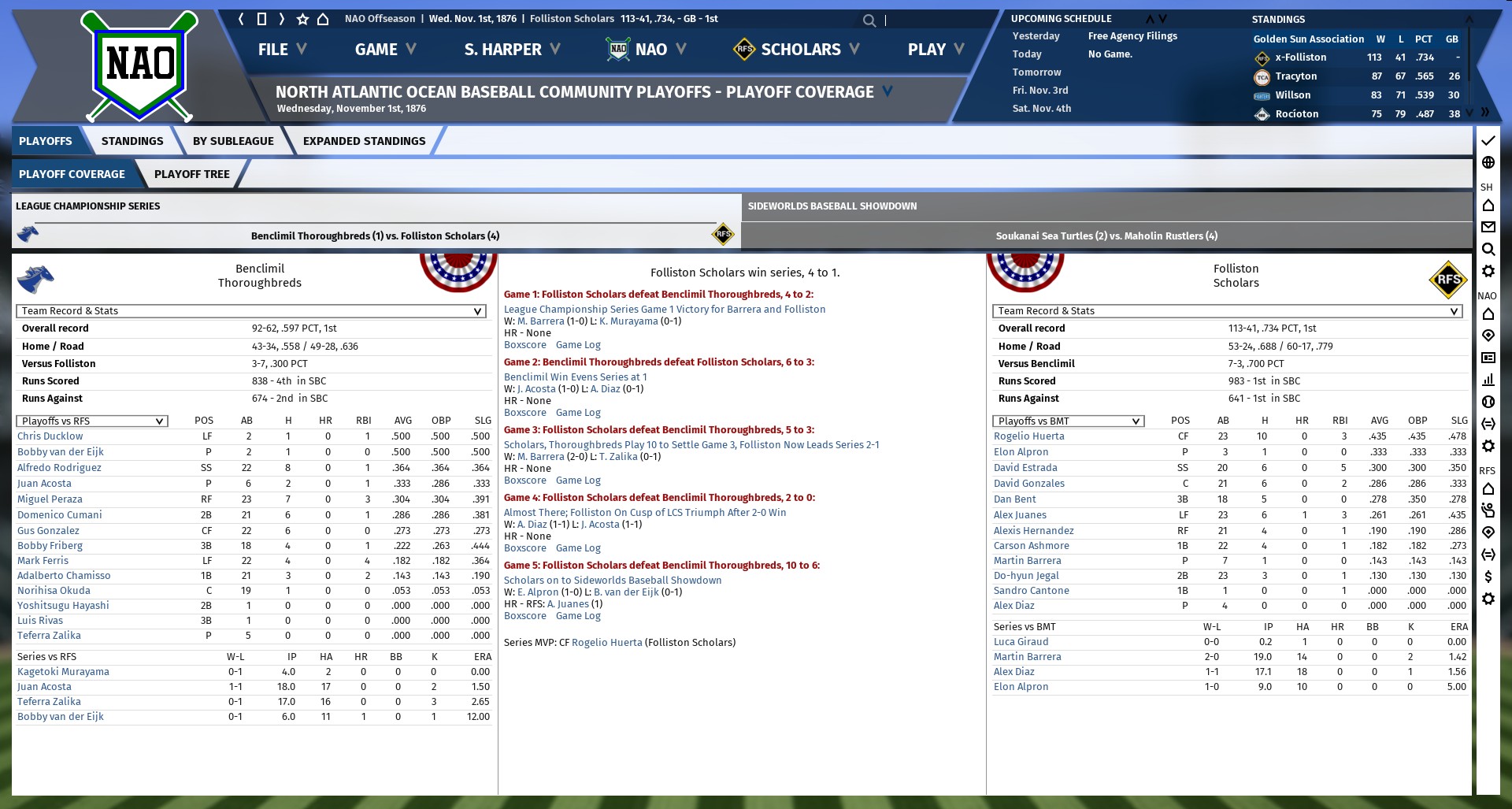
Task: Expand the Playoff Coverage page title dropdown
Action: (x=888, y=91)
